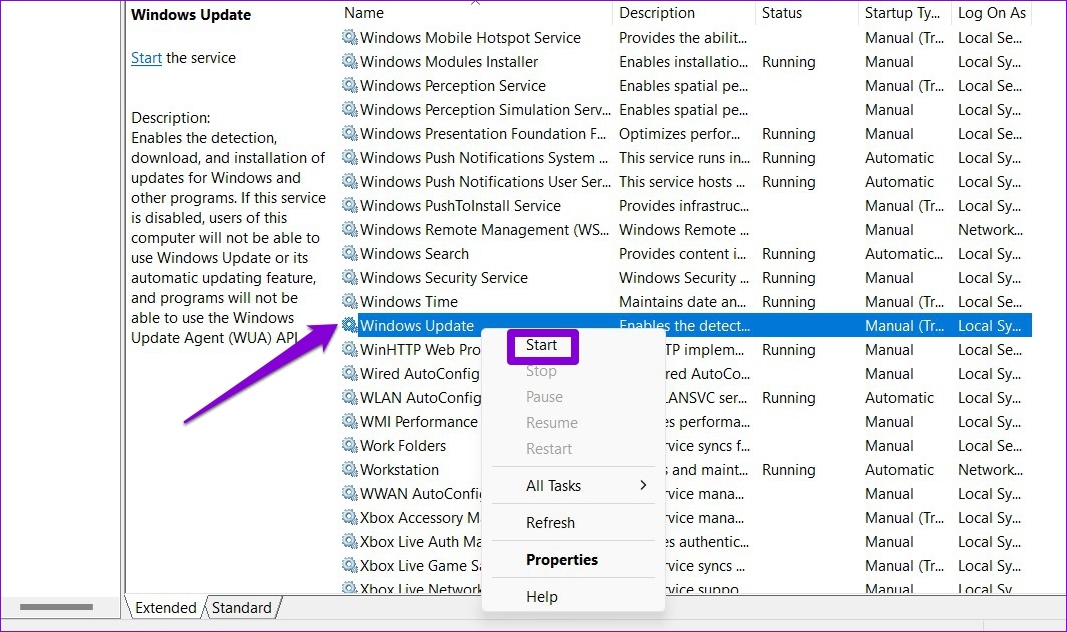
Task: Click Running status of Windows Search
Action: click(x=788, y=254)
